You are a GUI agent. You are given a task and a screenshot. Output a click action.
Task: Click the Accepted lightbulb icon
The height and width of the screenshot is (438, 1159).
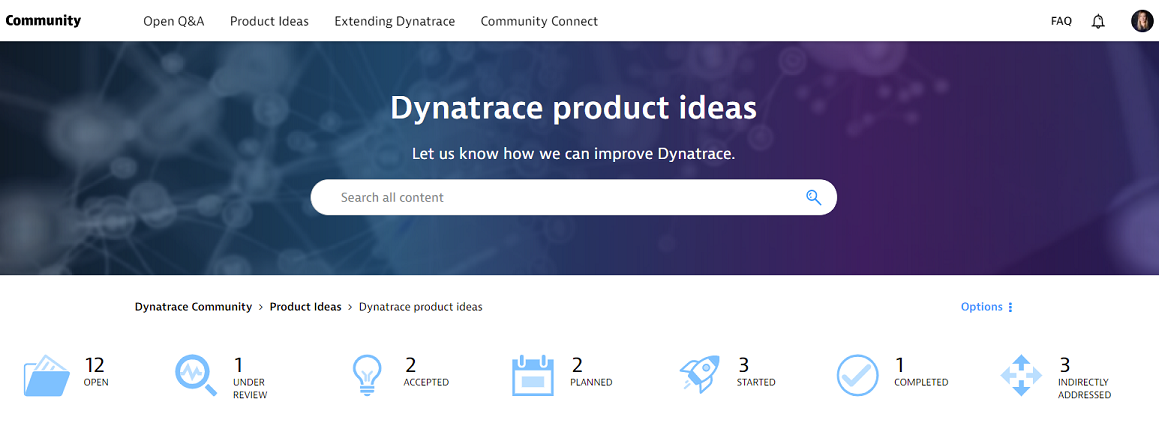coord(367,376)
